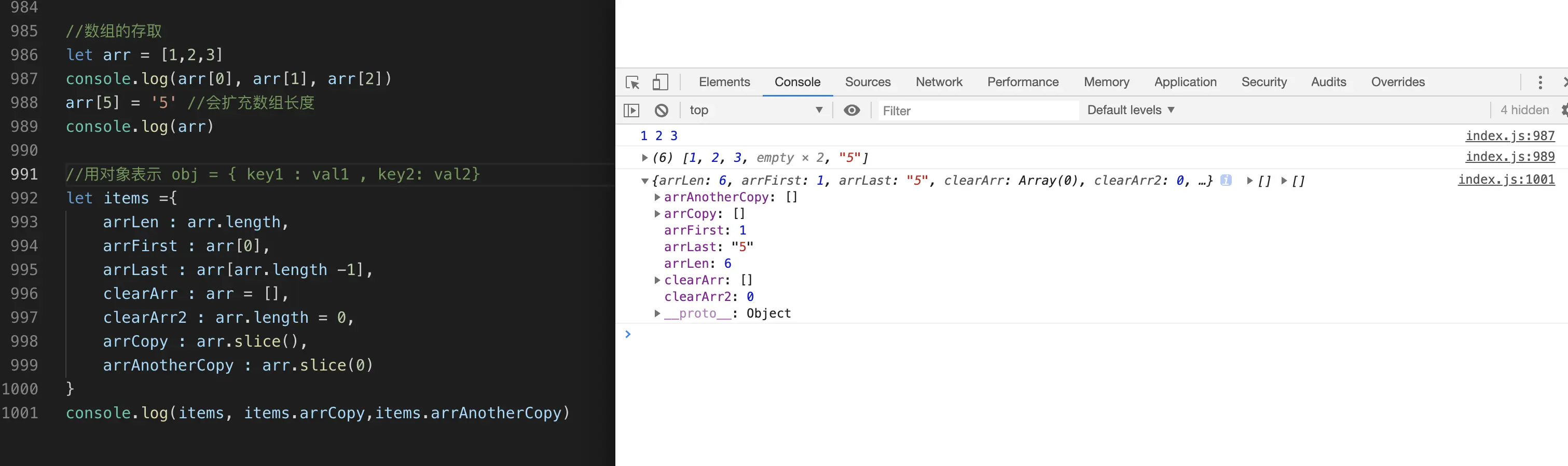Open the top execution context dropdown
Image resolution: width=1568 pixels, height=466 pixels.
click(x=757, y=110)
